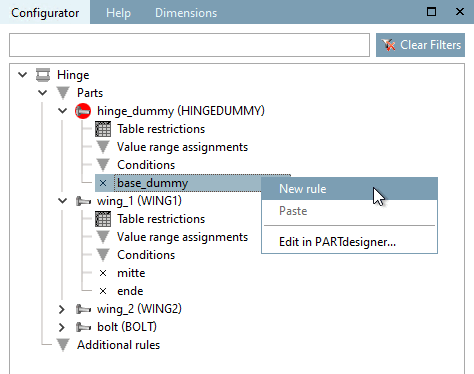The image size is (474, 374).
Task: Click the wing_2 part icon
Action: coord(83,309)
